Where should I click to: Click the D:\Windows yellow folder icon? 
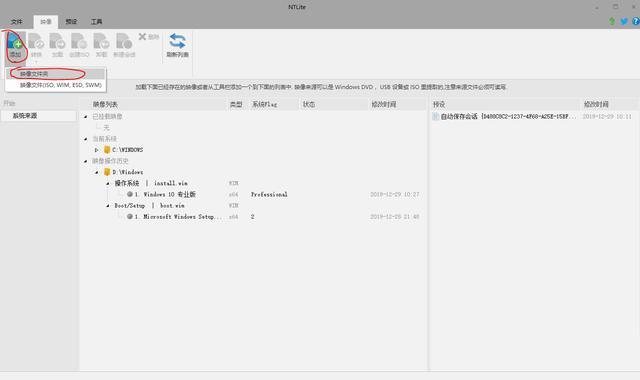tap(107, 172)
